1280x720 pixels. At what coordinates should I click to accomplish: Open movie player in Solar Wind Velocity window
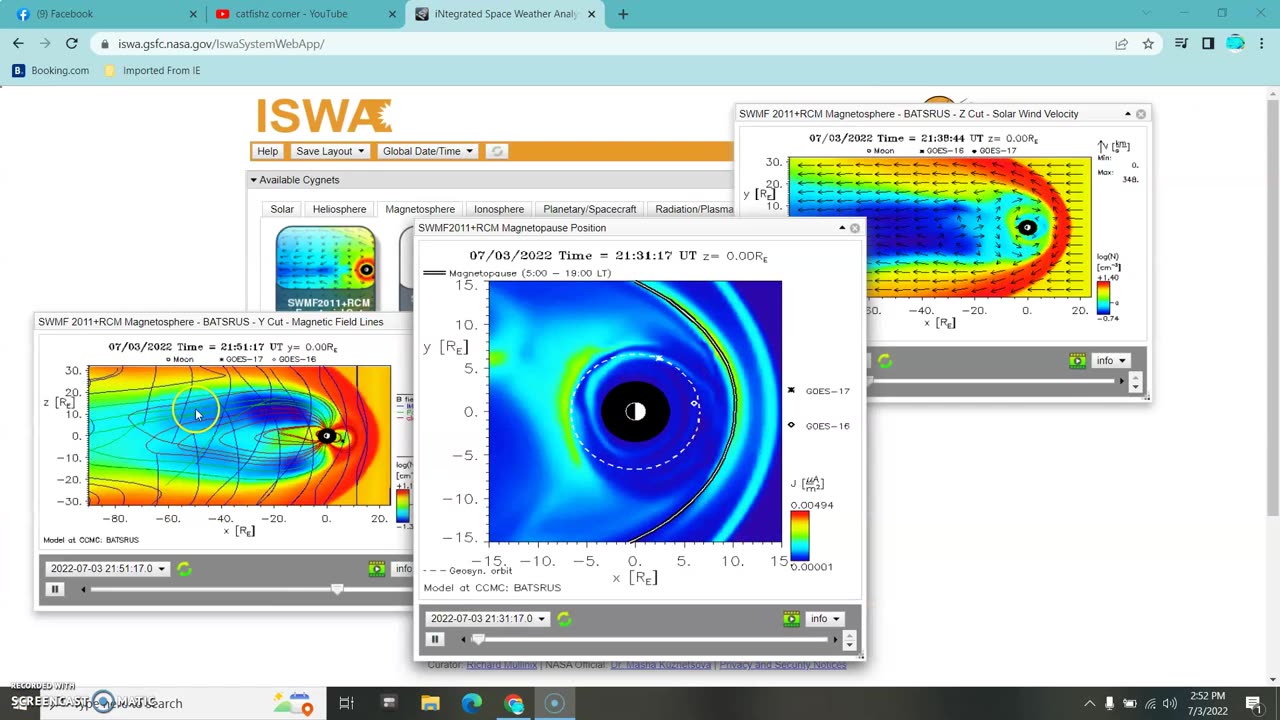[x=1077, y=361]
